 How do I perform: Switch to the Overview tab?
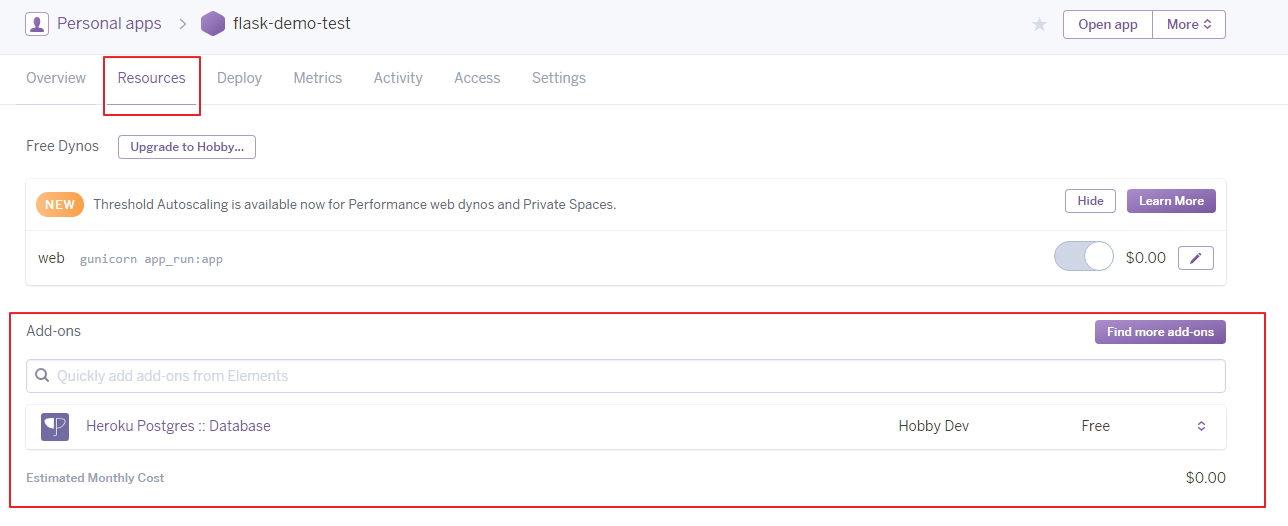tap(56, 78)
